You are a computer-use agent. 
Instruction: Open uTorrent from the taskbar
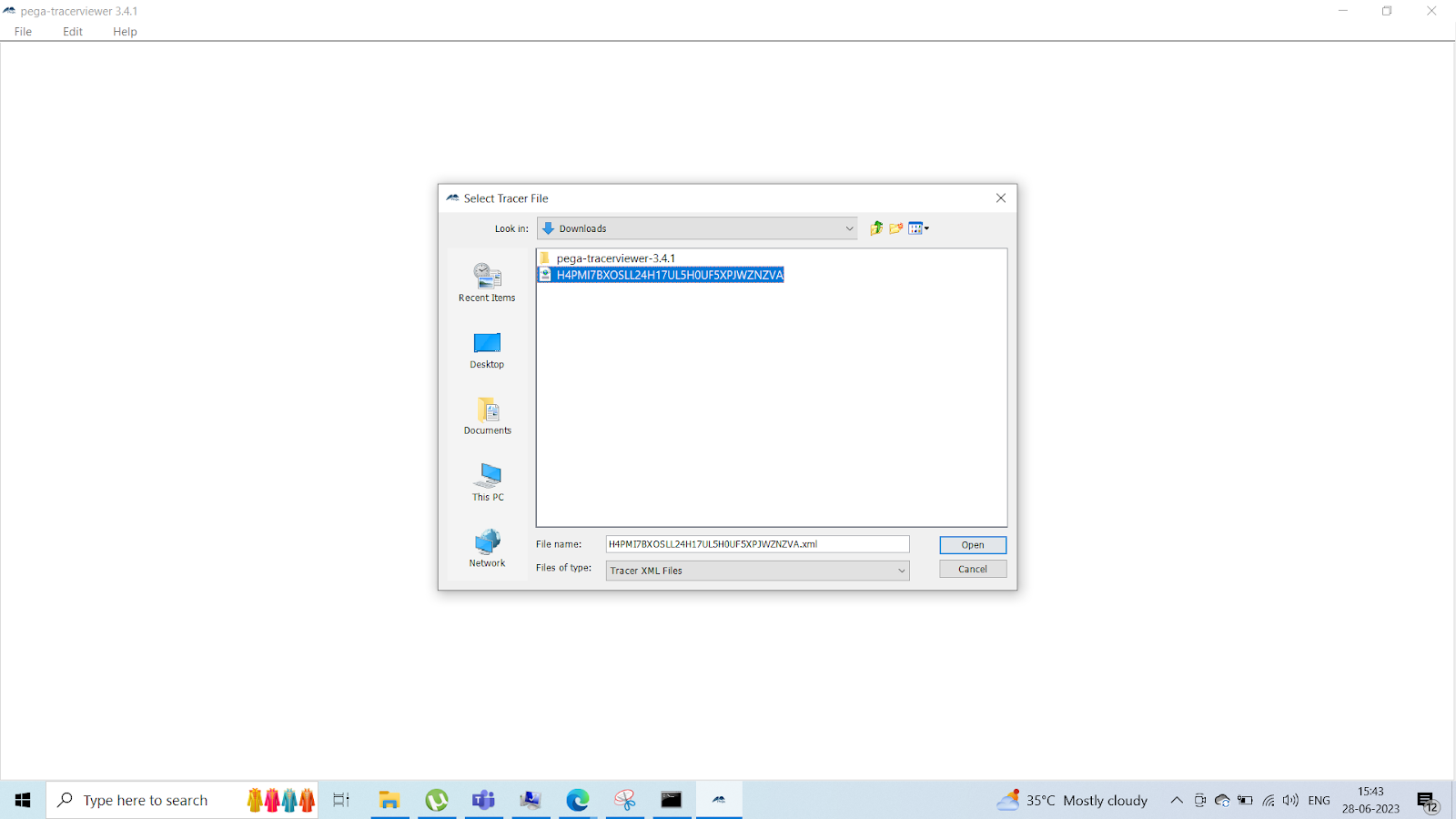[437, 800]
